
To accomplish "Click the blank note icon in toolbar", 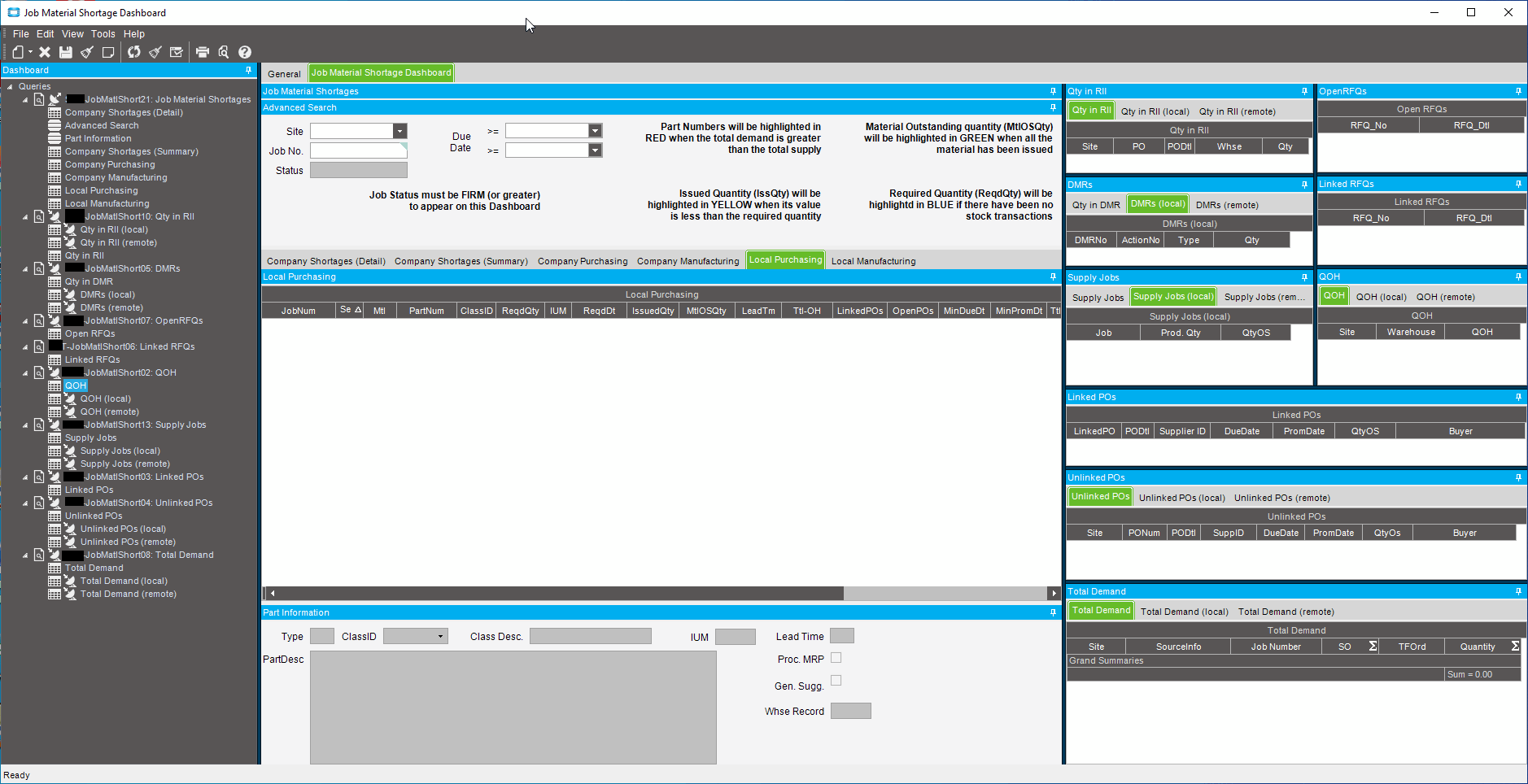I will tap(108, 52).
